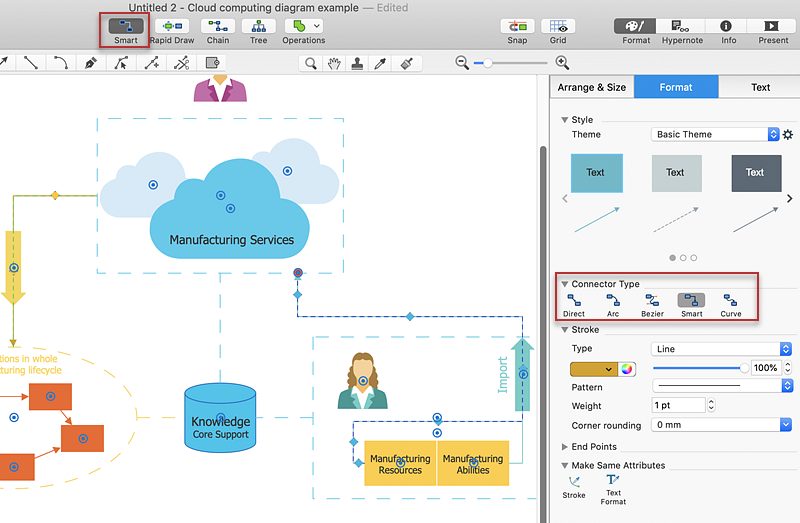Set connector type to Arc

point(612,300)
